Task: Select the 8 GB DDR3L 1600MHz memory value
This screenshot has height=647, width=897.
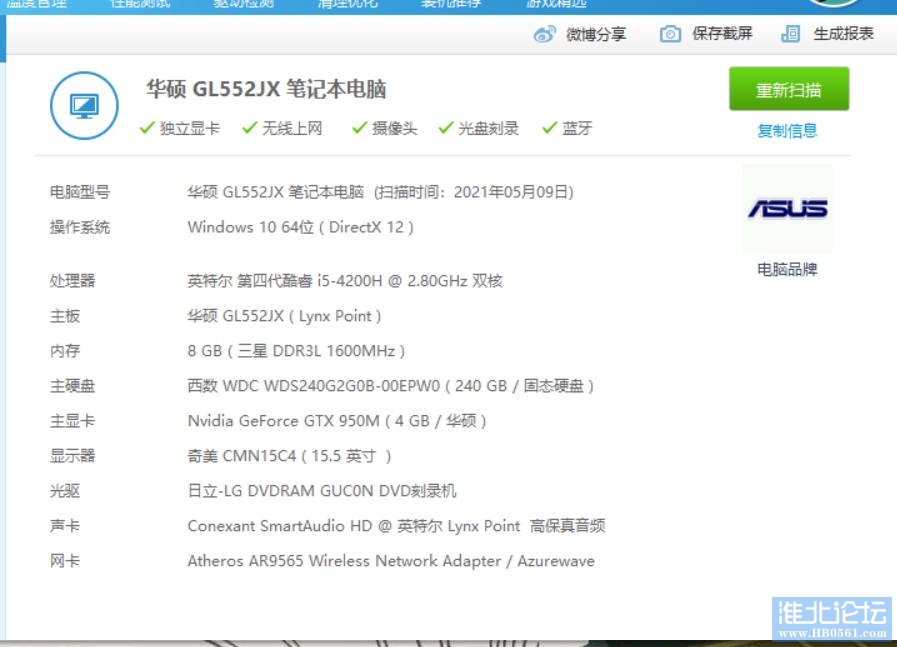Action: click(296, 351)
